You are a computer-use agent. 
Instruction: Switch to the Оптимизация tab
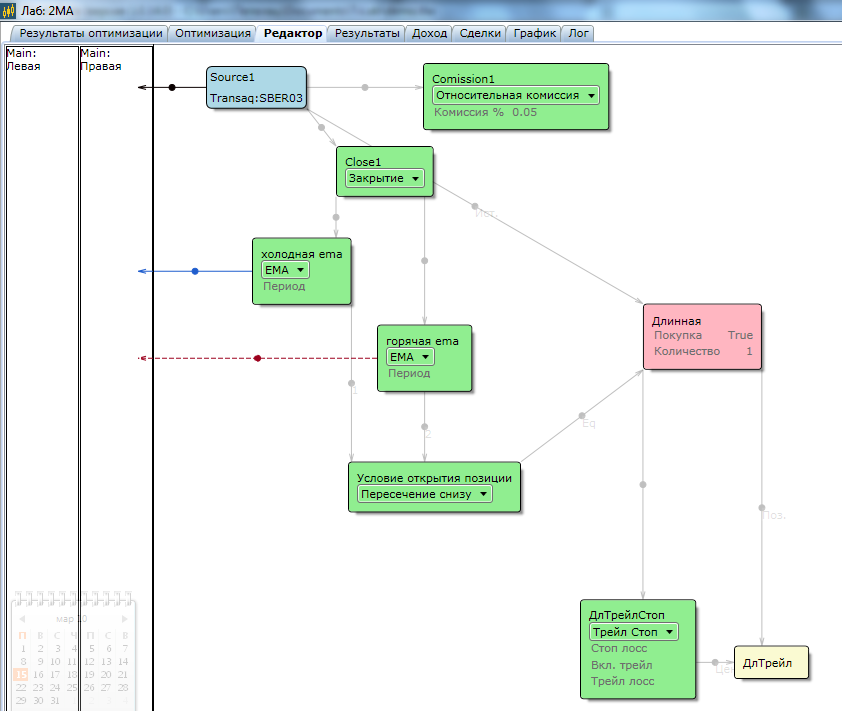pos(212,33)
